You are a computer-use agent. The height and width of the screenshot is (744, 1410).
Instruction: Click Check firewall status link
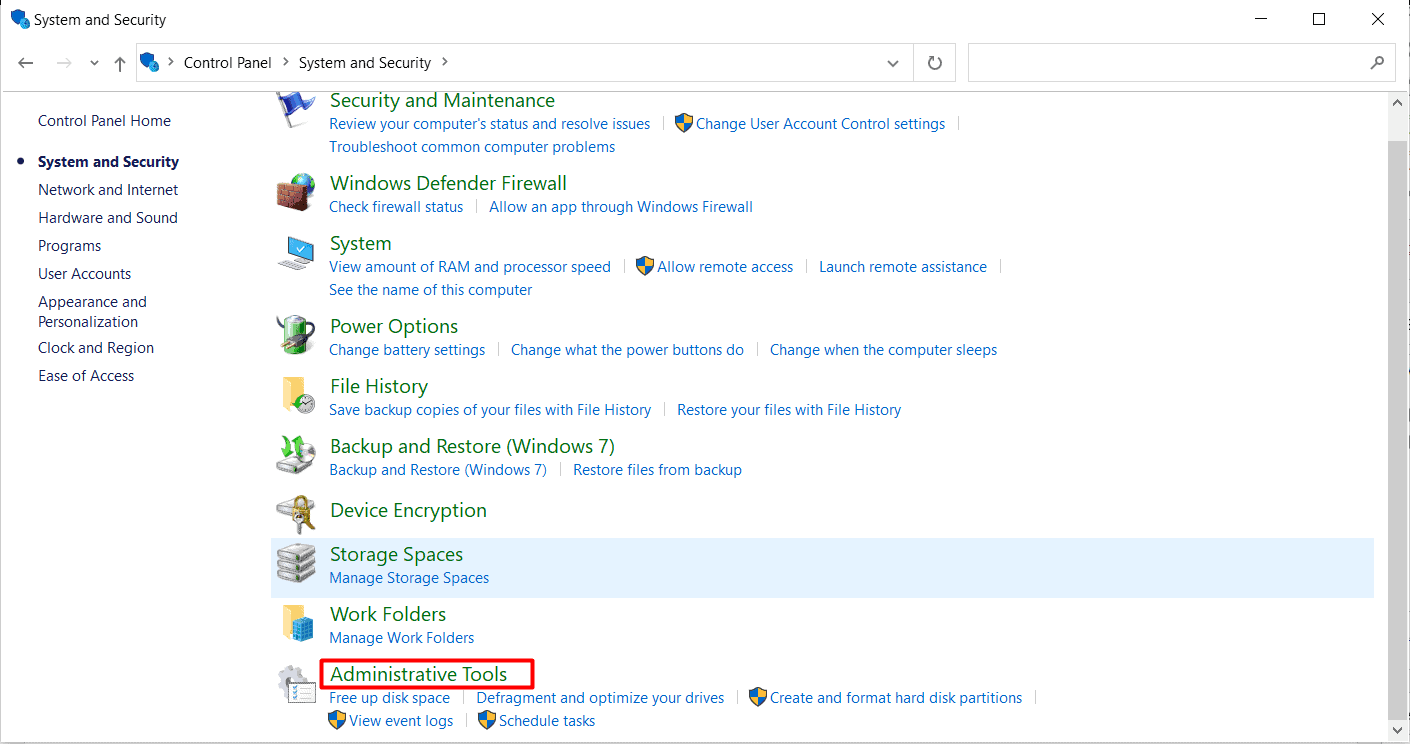396,207
